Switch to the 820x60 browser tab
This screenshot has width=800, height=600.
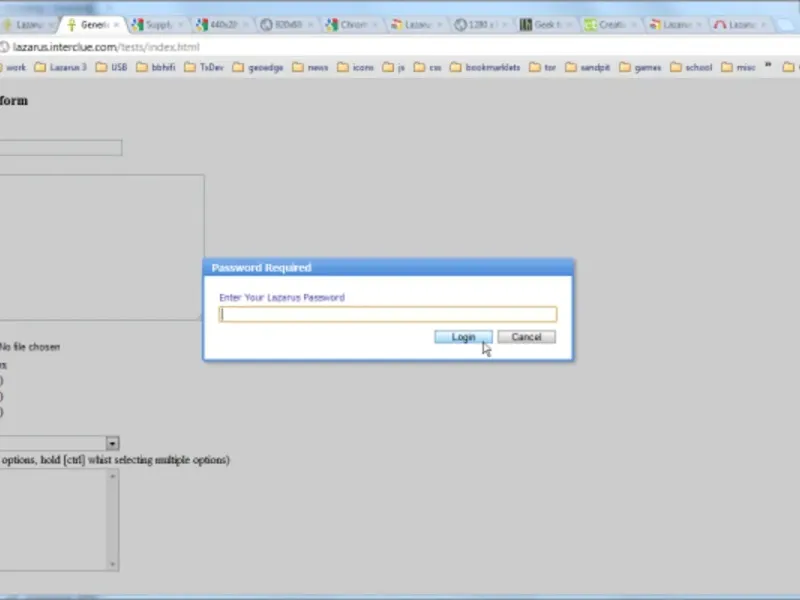(287, 24)
